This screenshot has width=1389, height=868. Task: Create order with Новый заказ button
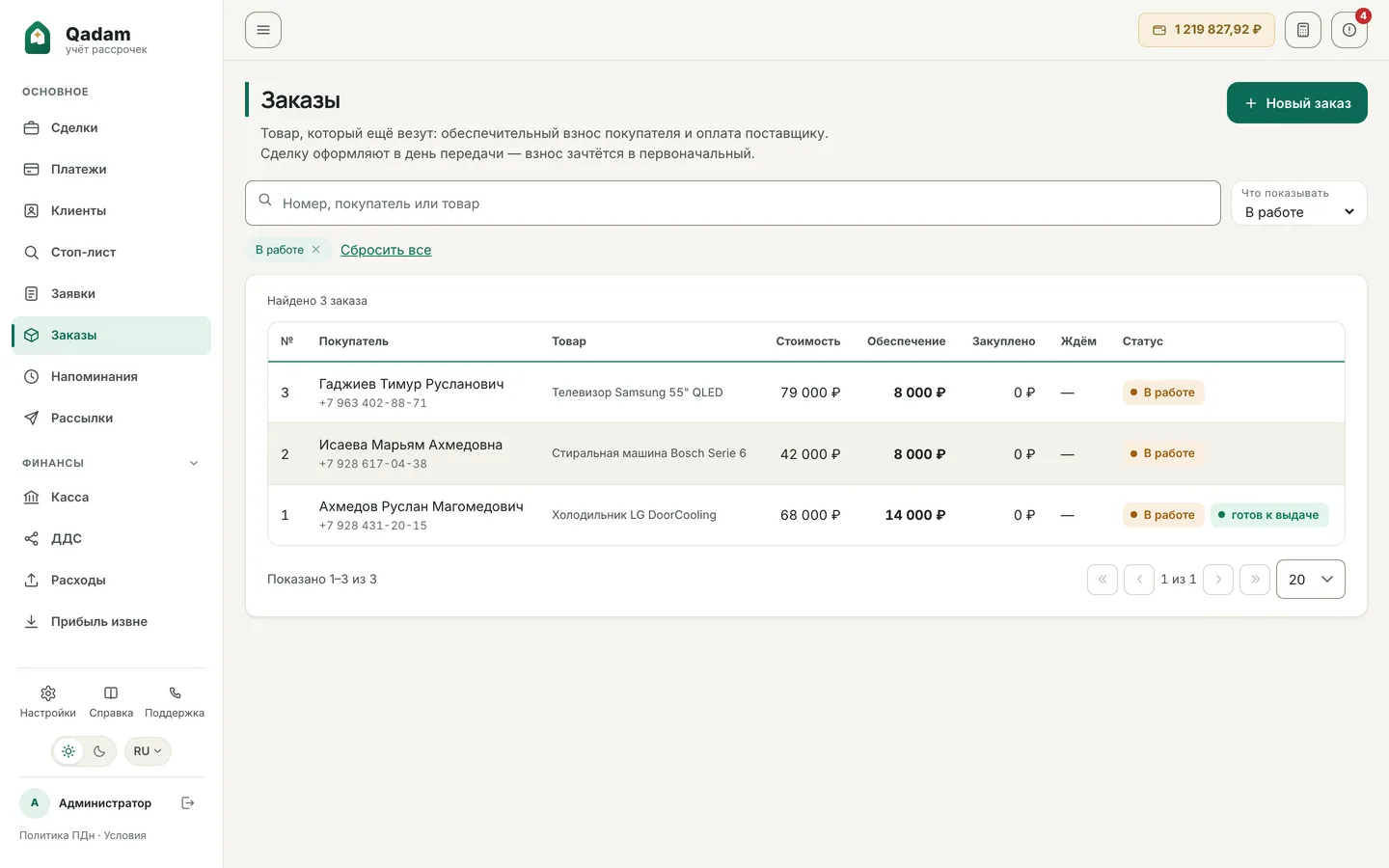tap(1297, 103)
